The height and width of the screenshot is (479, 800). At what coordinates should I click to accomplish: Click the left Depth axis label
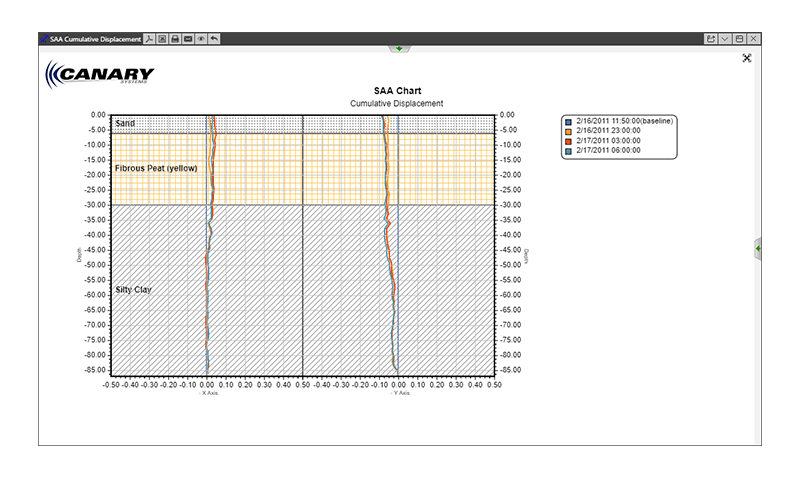[79, 255]
